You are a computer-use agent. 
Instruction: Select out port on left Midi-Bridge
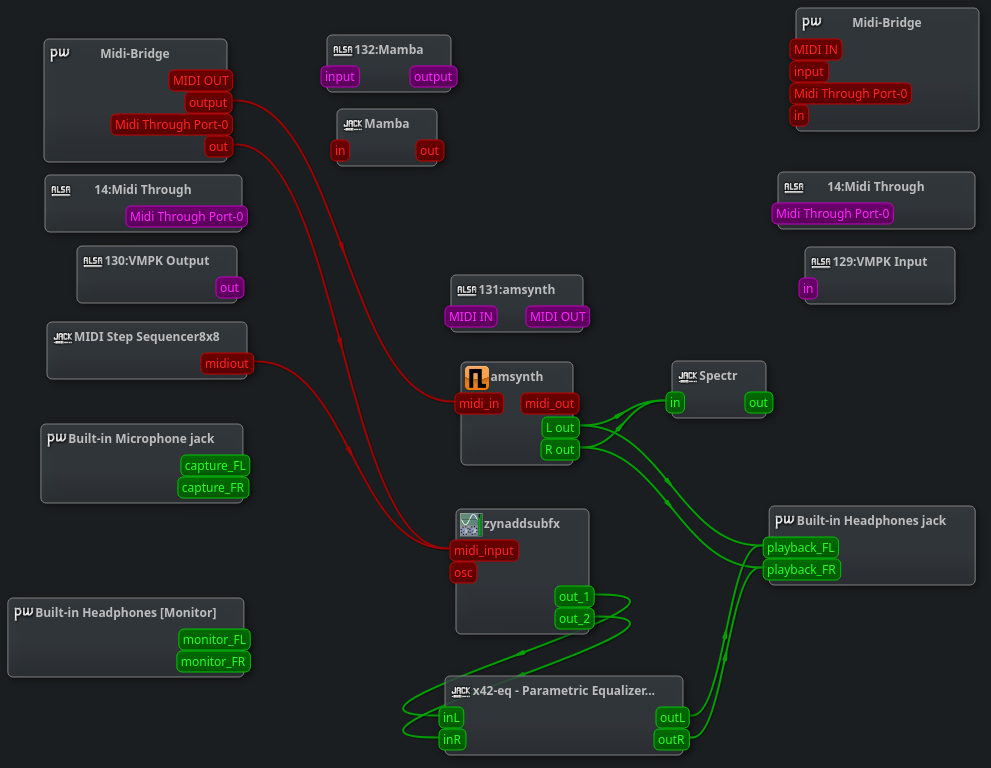(x=218, y=147)
